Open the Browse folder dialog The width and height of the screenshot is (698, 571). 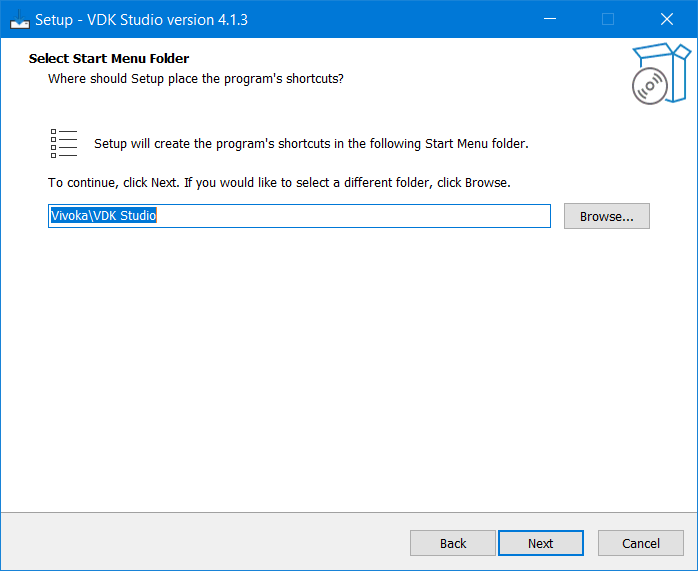(x=606, y=216)
